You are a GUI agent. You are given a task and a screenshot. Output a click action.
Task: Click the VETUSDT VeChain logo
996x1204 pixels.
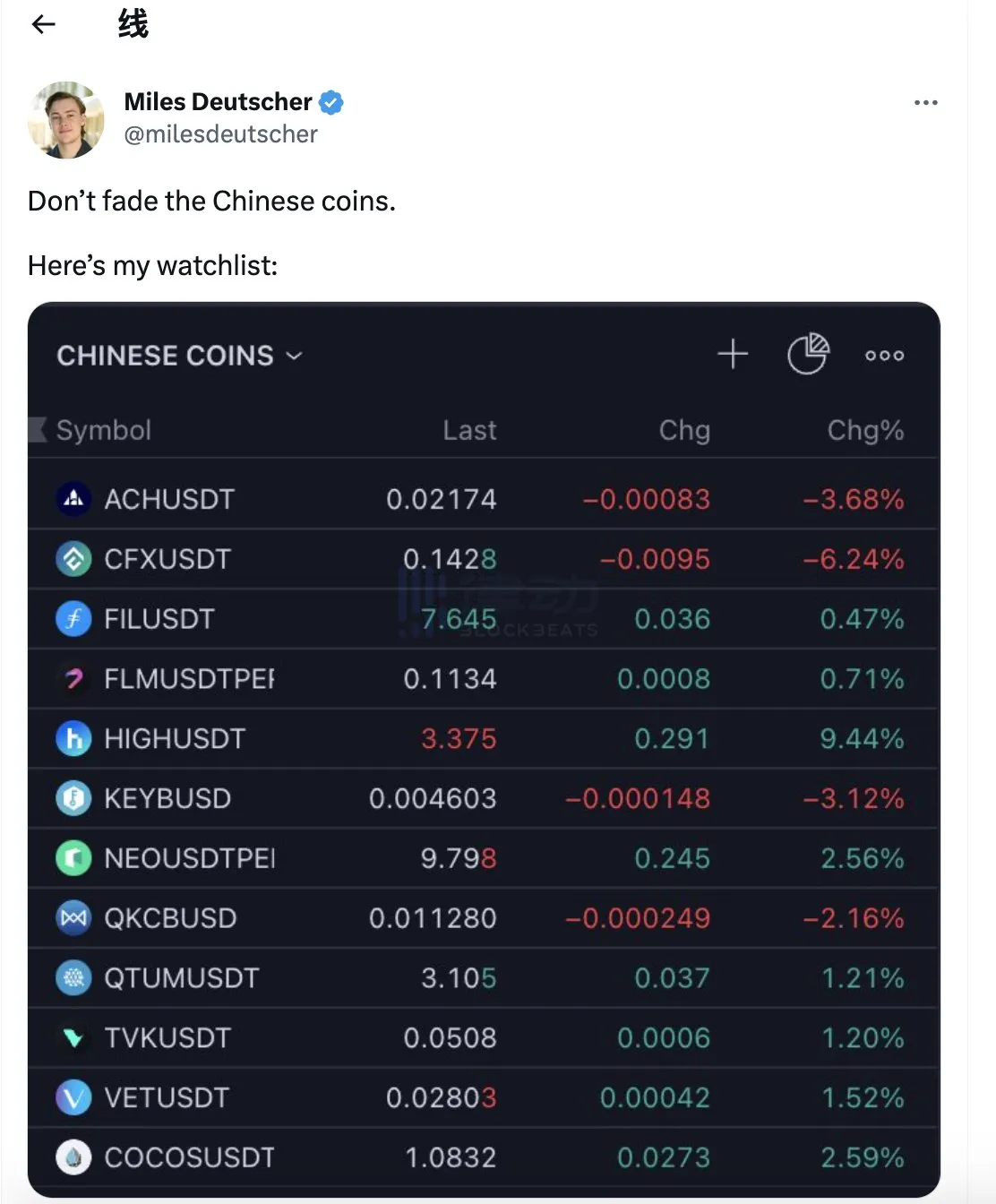pos(73,1097)
